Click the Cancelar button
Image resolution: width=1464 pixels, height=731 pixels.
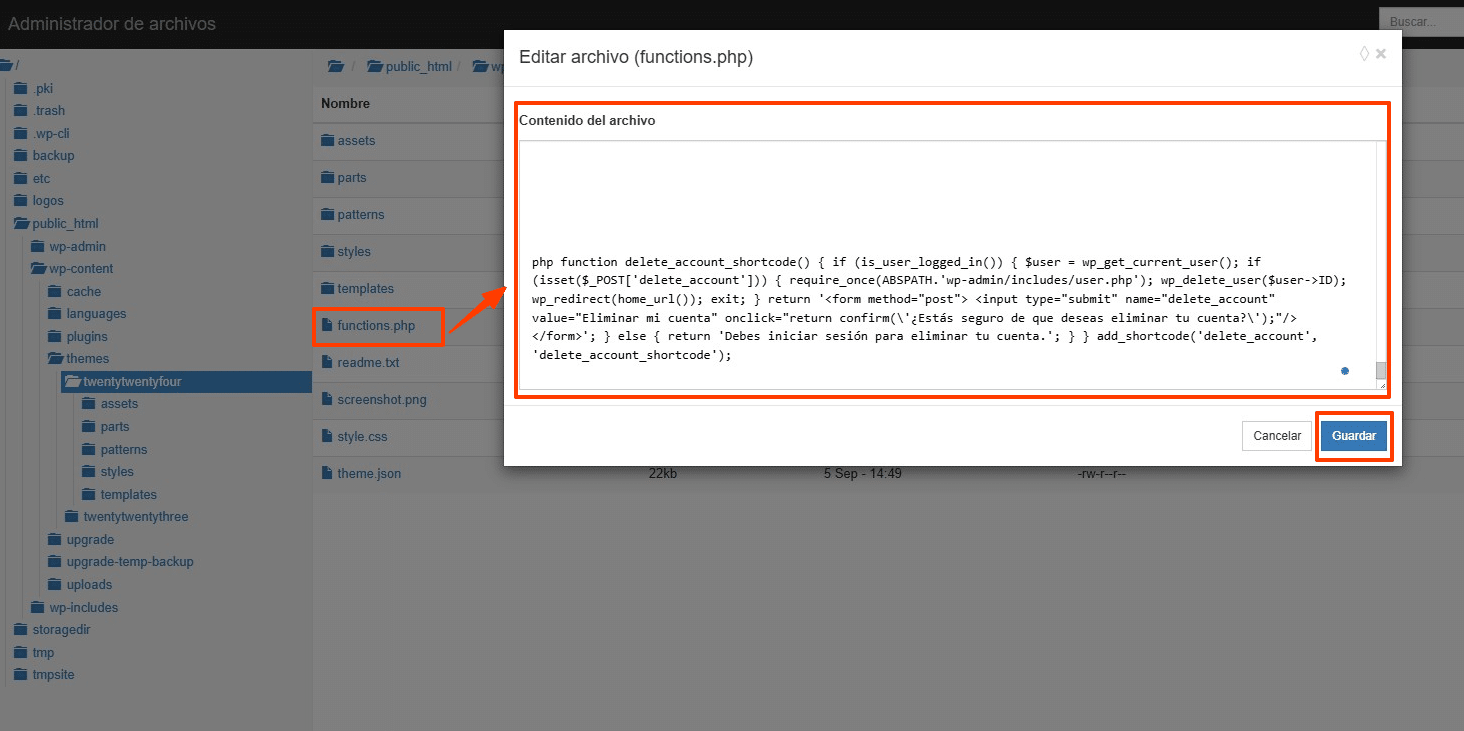1277,436
